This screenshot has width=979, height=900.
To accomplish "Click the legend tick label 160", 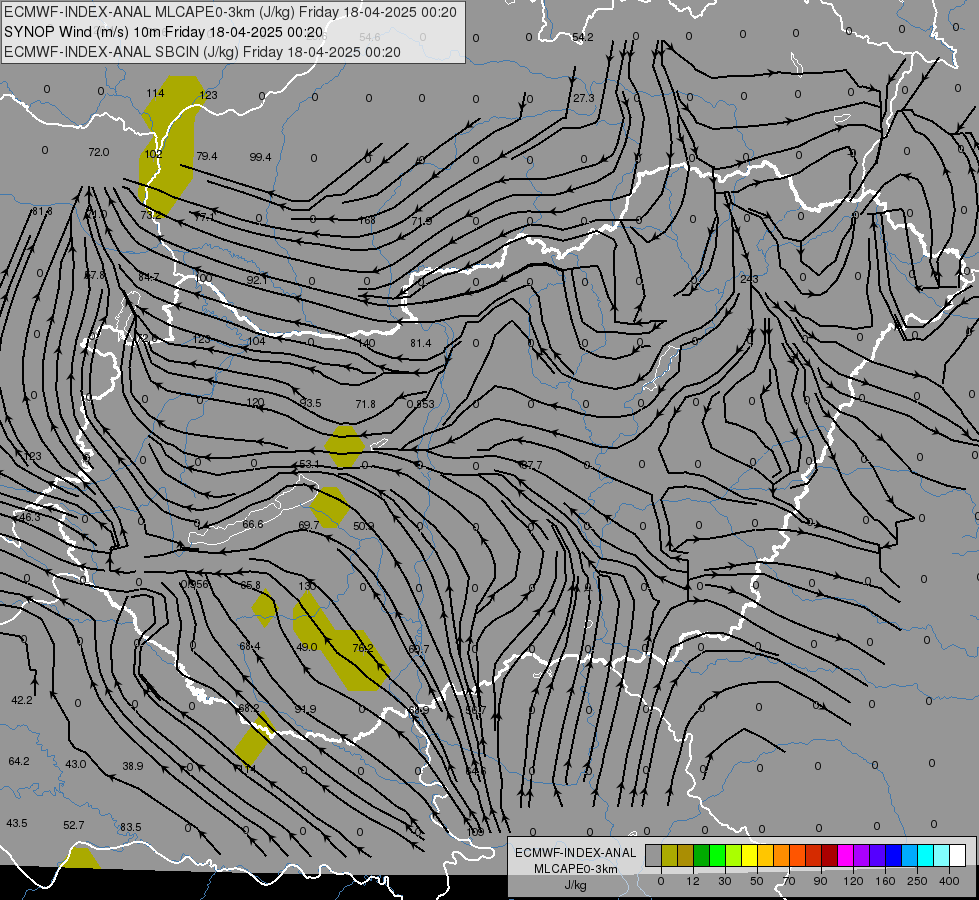I will pyautogui.click(x=885, y=881).
